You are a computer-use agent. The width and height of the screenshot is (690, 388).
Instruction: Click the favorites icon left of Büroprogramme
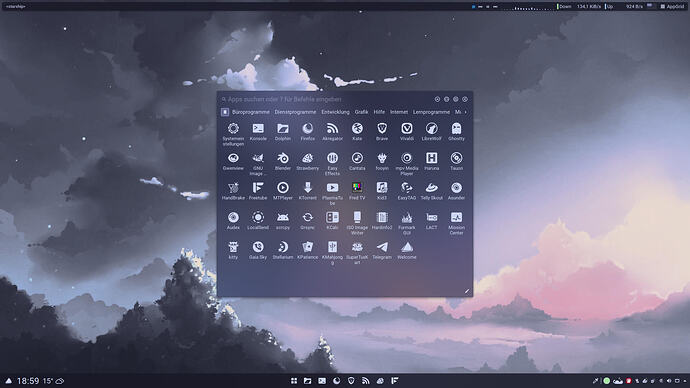(225, 112)
